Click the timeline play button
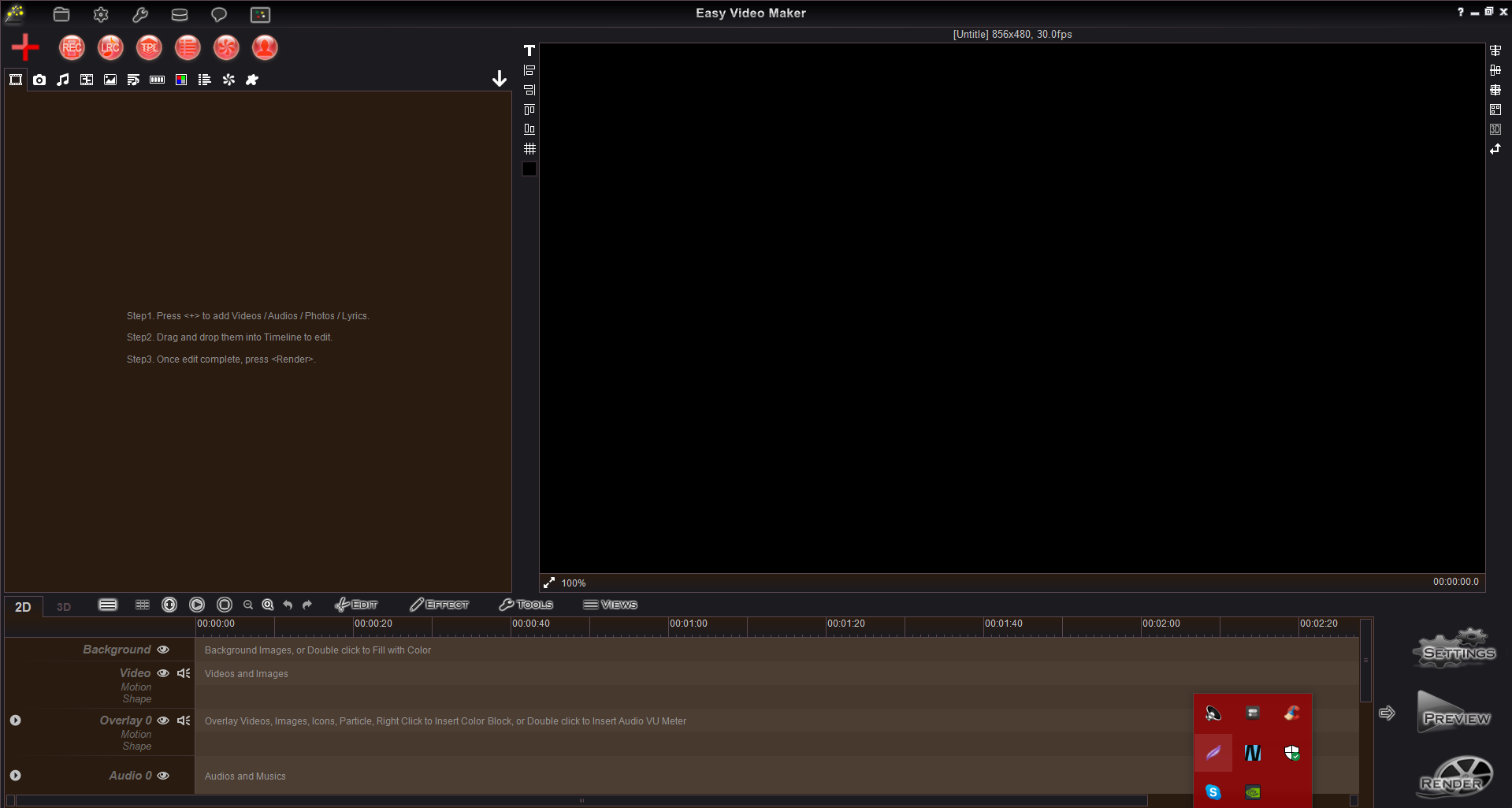The height and width of the screenshot is (808, 1512). (x=197, y=605)
